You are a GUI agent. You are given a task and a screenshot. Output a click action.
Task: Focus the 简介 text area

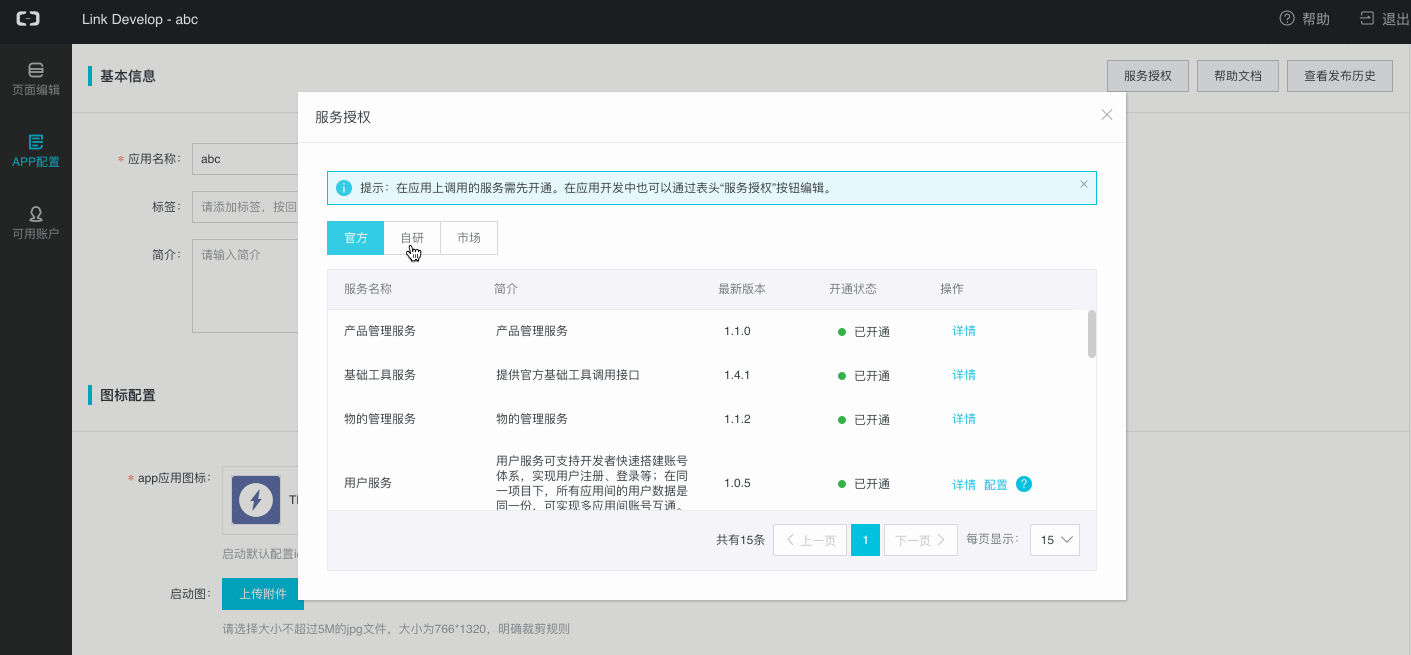point(245,286)
